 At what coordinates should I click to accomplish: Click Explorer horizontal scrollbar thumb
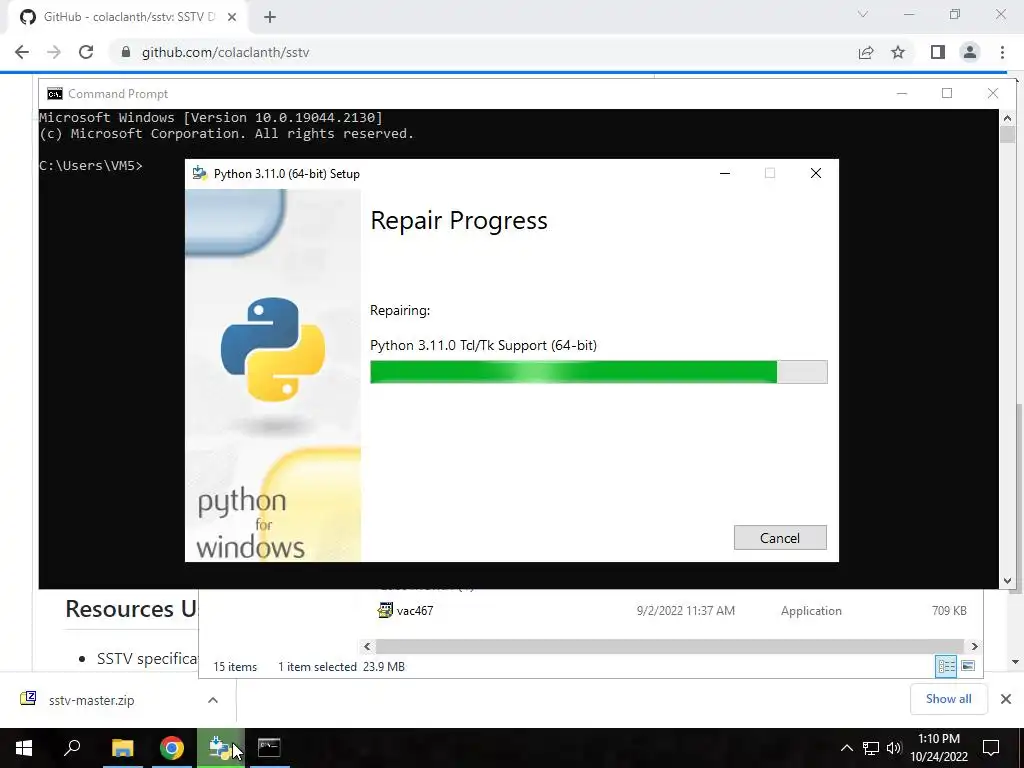(669, 646)
